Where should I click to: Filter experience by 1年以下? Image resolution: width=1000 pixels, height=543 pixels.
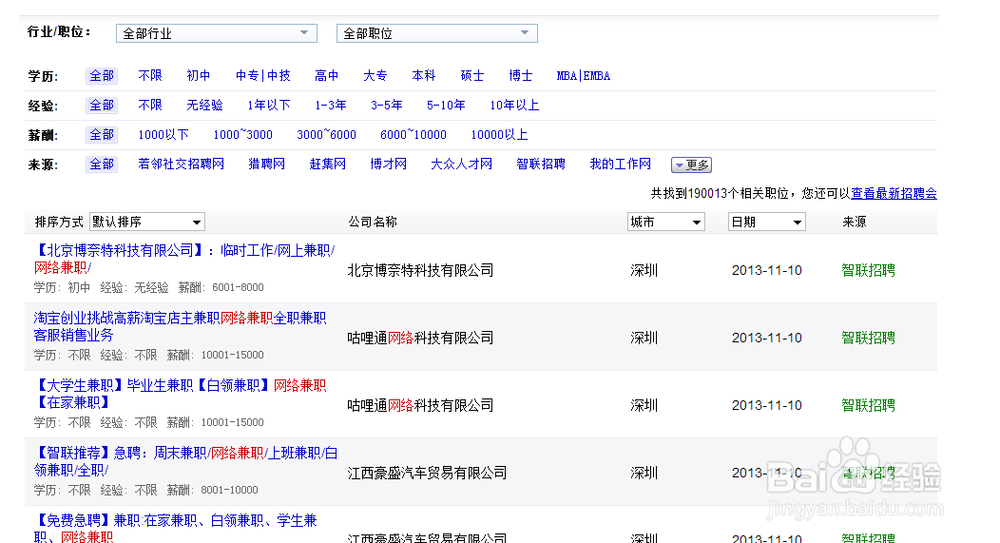click(x=269, y=105)
